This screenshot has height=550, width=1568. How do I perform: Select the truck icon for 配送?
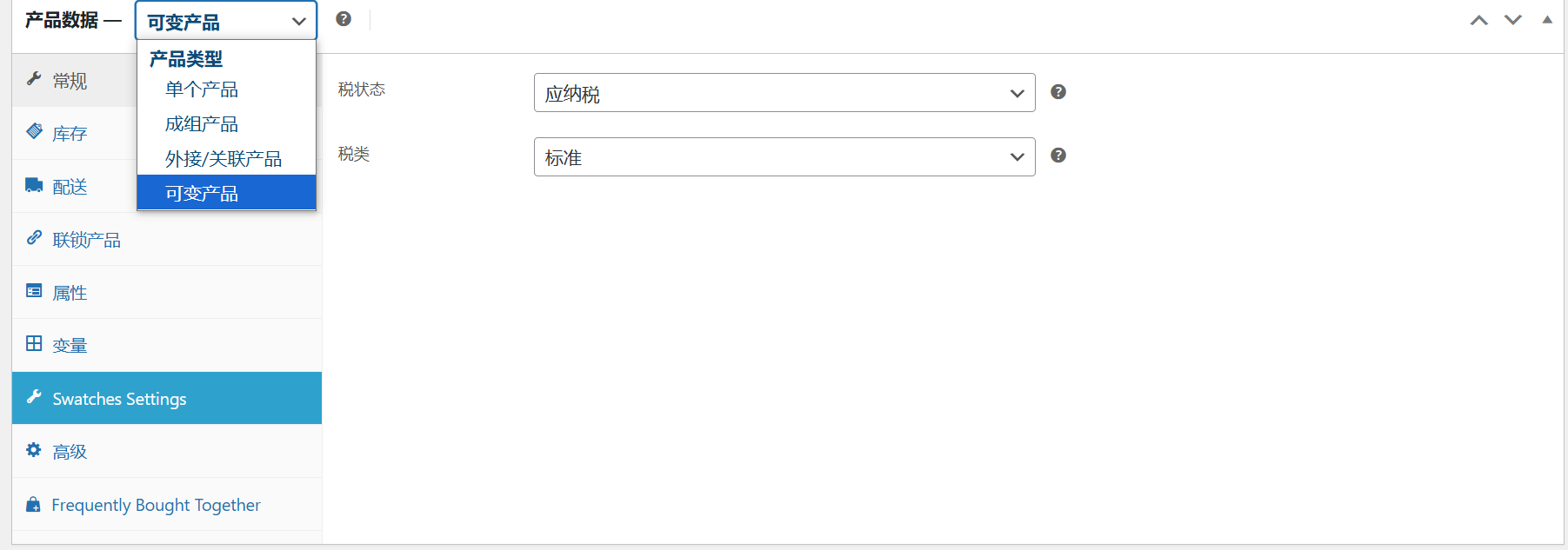[33, 185]
